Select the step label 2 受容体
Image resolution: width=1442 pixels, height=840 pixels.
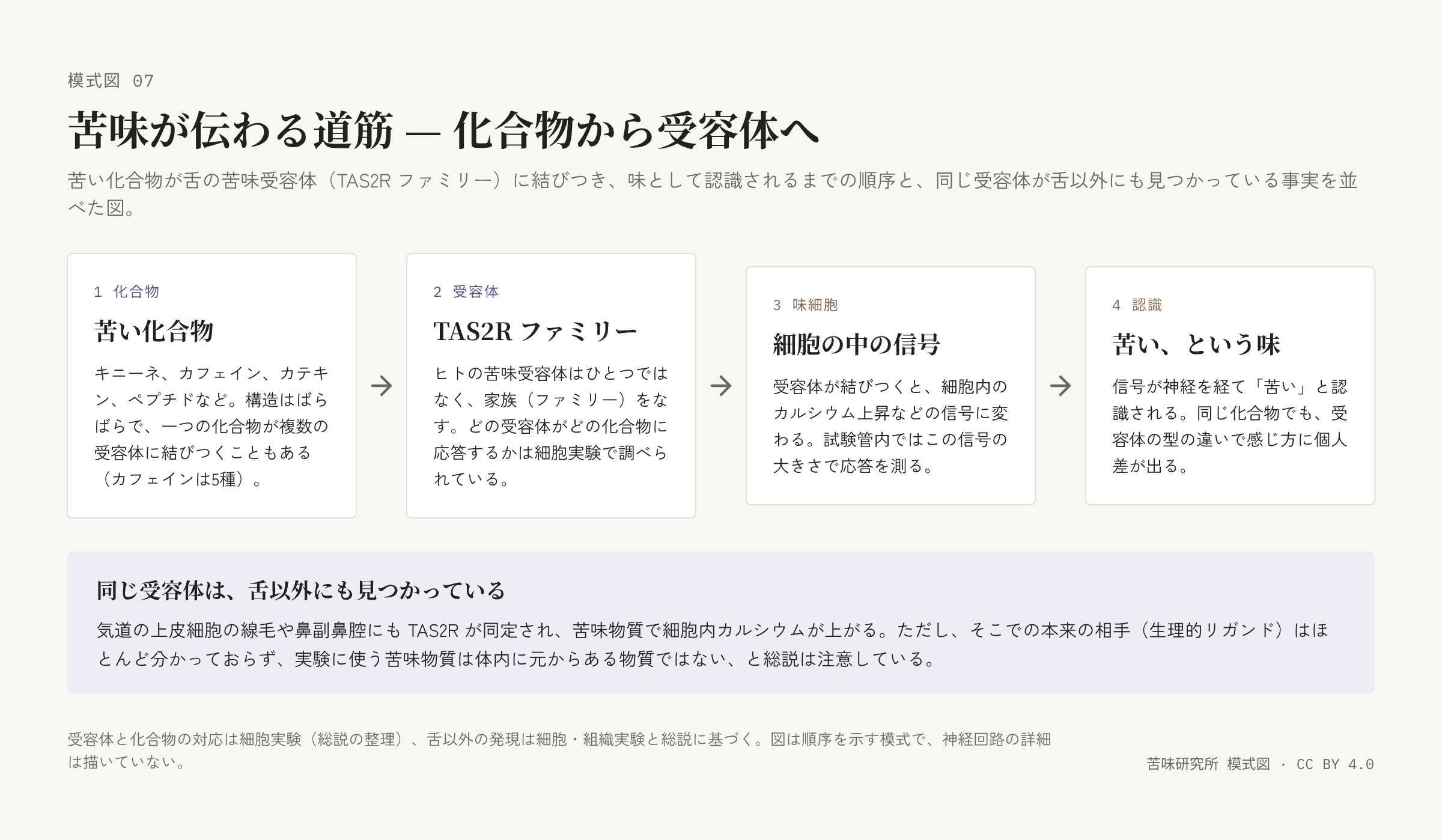466,291
